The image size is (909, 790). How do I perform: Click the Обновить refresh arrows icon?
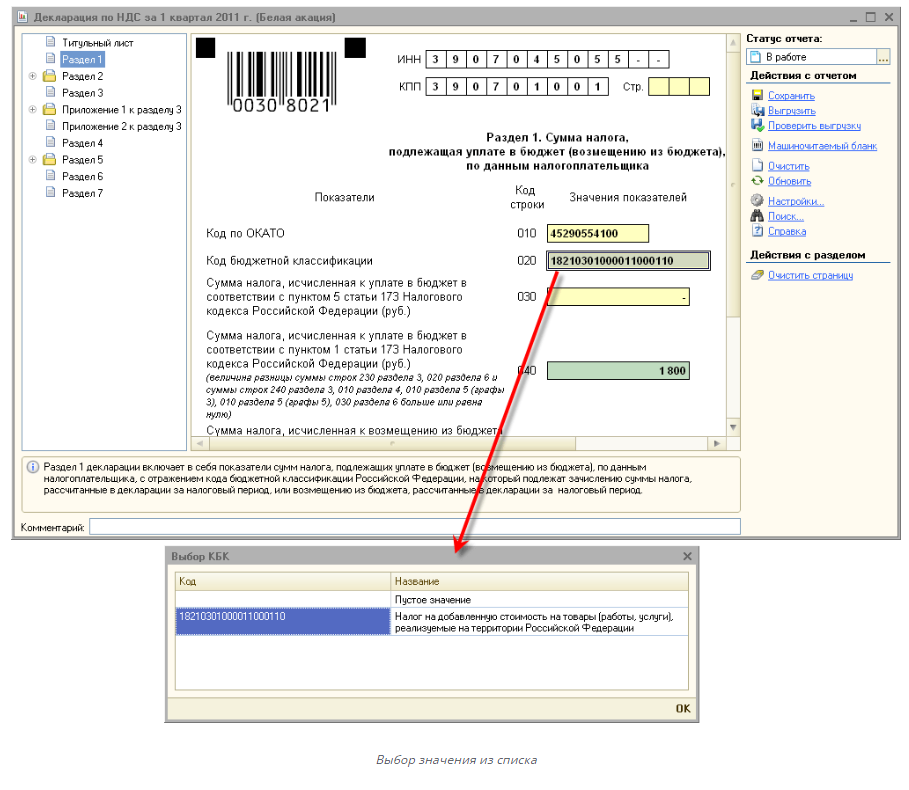757,181
